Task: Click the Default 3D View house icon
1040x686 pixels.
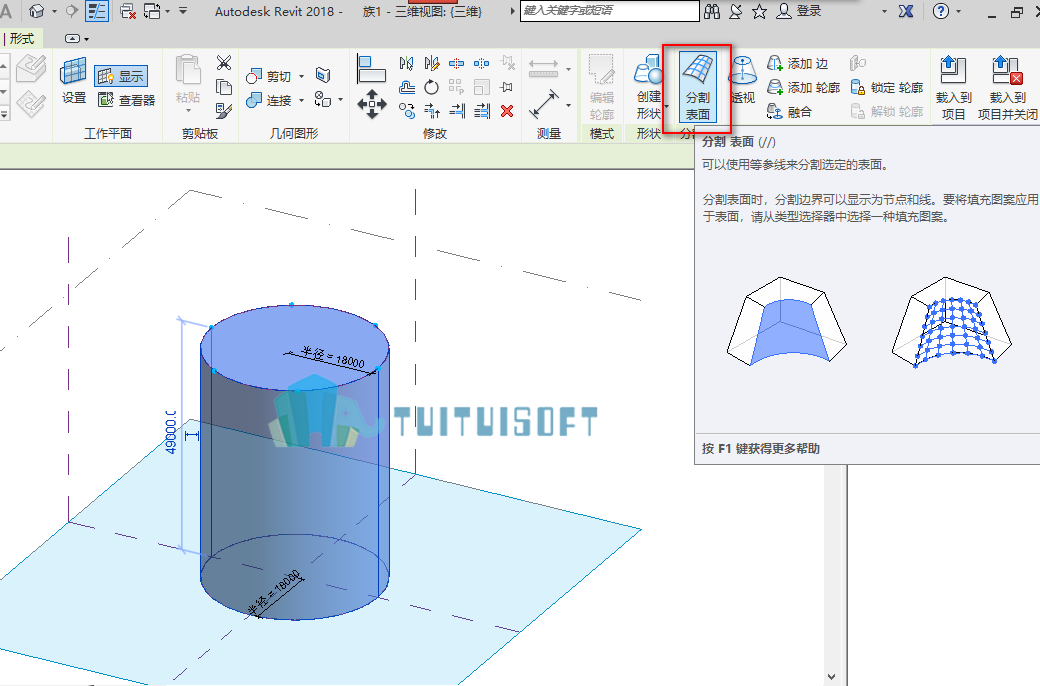Action: tap(38, 11)
